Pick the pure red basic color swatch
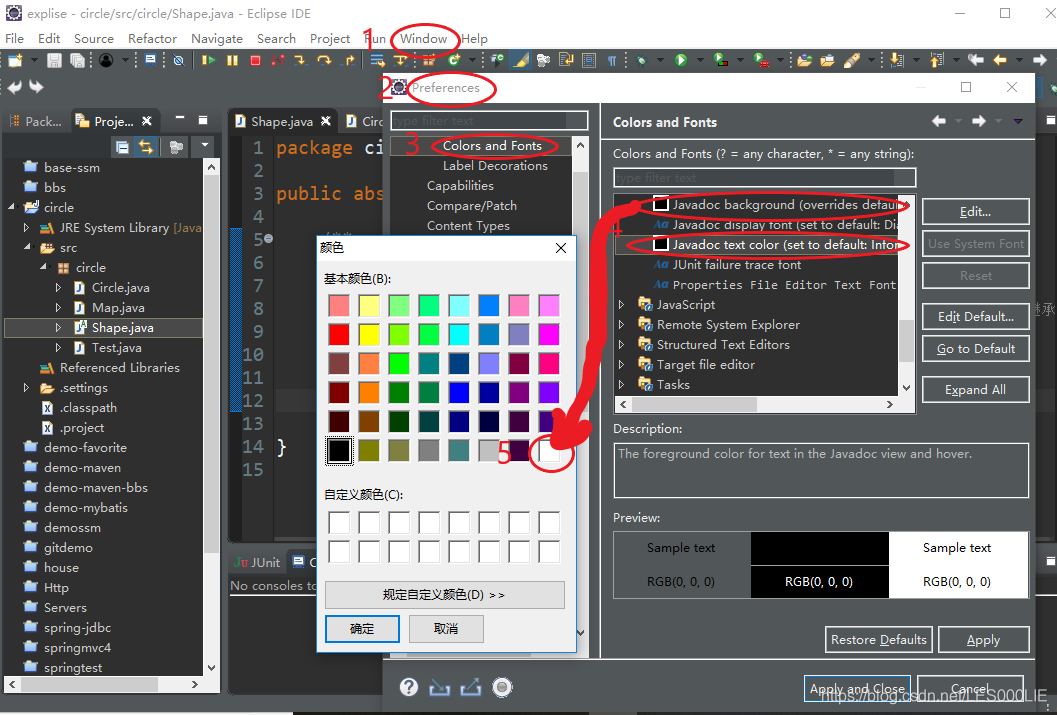The width and height of the screenshot is (1057, 715). (x=339, y=334)
